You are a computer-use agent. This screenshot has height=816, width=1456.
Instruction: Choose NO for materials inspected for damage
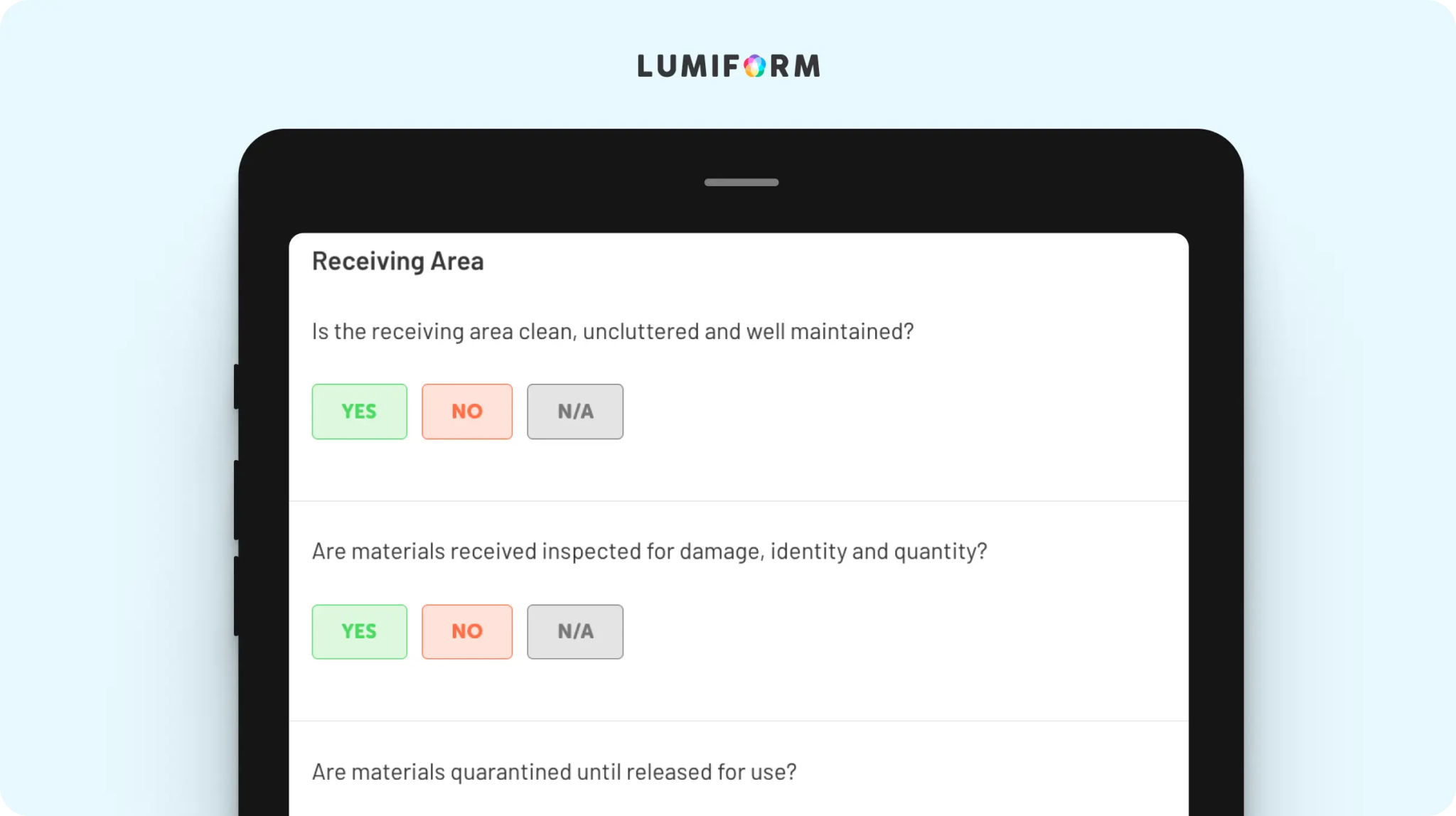[x=467, y=632]
